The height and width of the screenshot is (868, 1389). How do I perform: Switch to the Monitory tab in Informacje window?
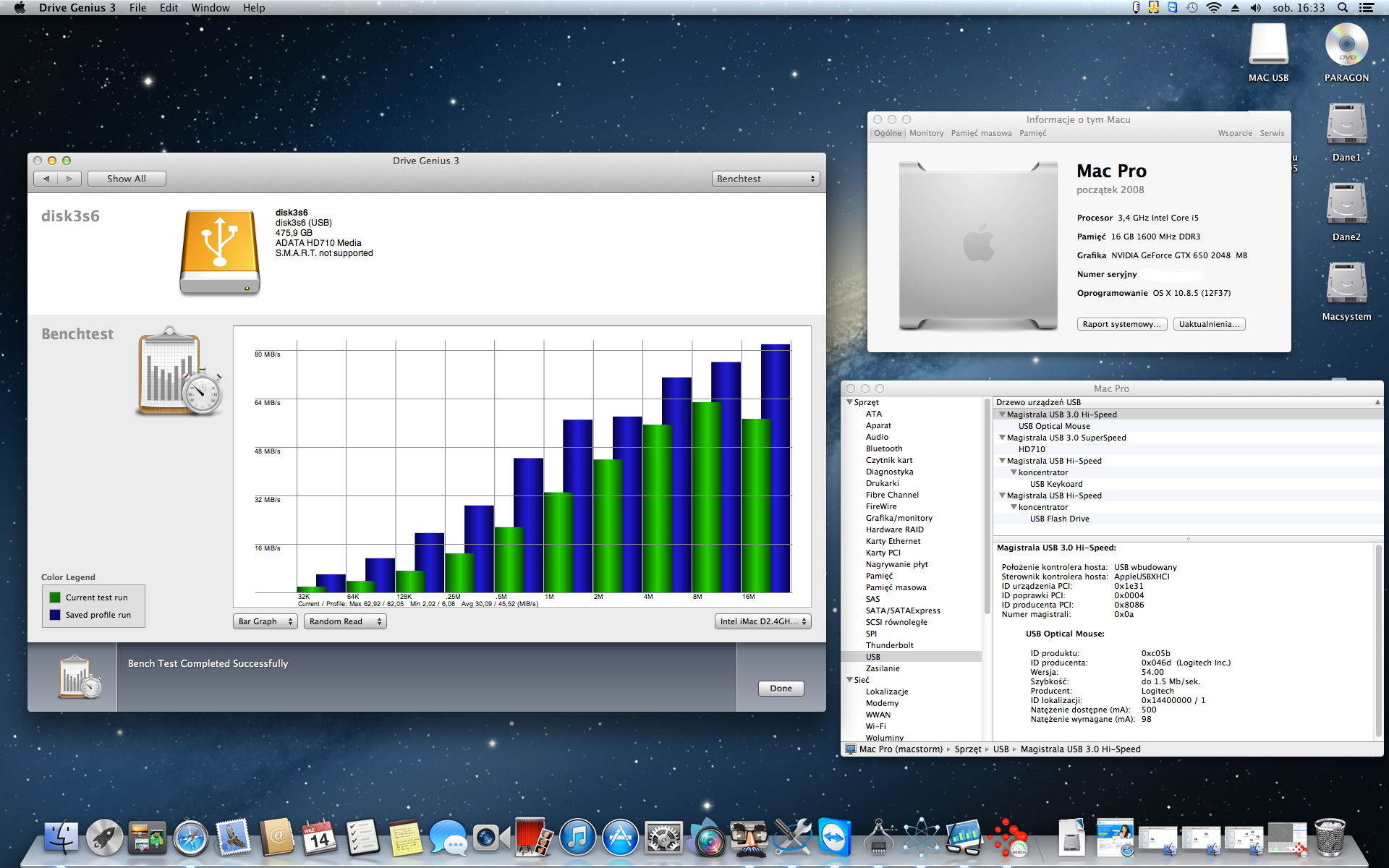(x=927, y=133)
